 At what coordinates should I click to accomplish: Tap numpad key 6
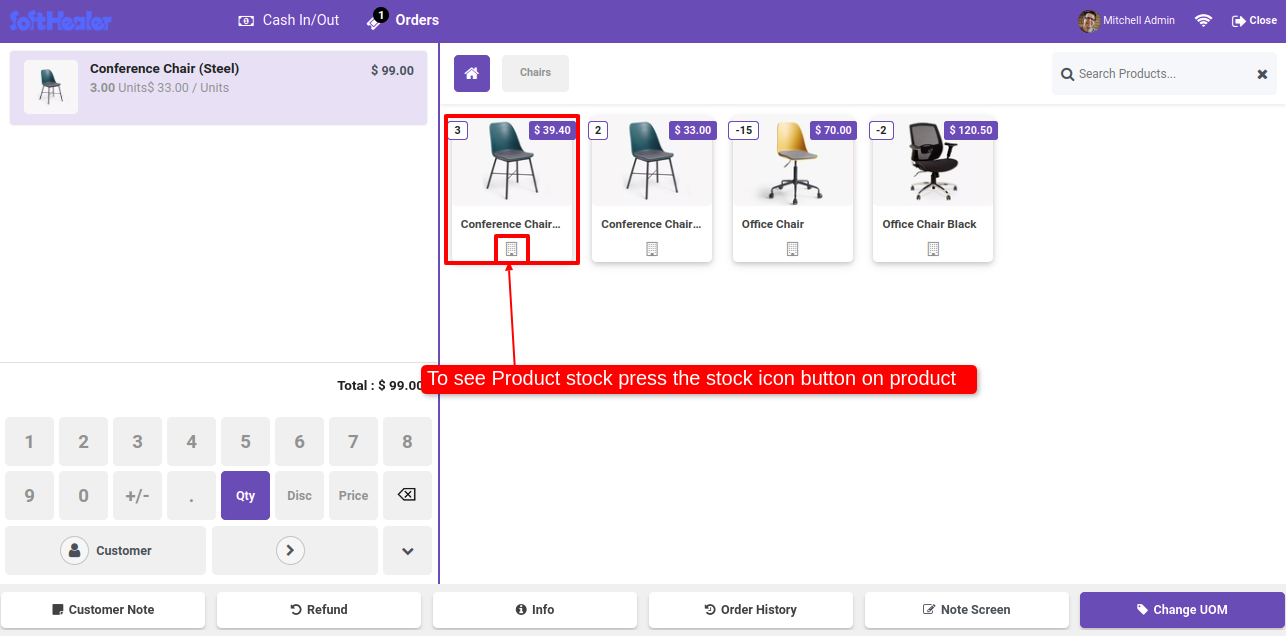(x=299, y=441)
